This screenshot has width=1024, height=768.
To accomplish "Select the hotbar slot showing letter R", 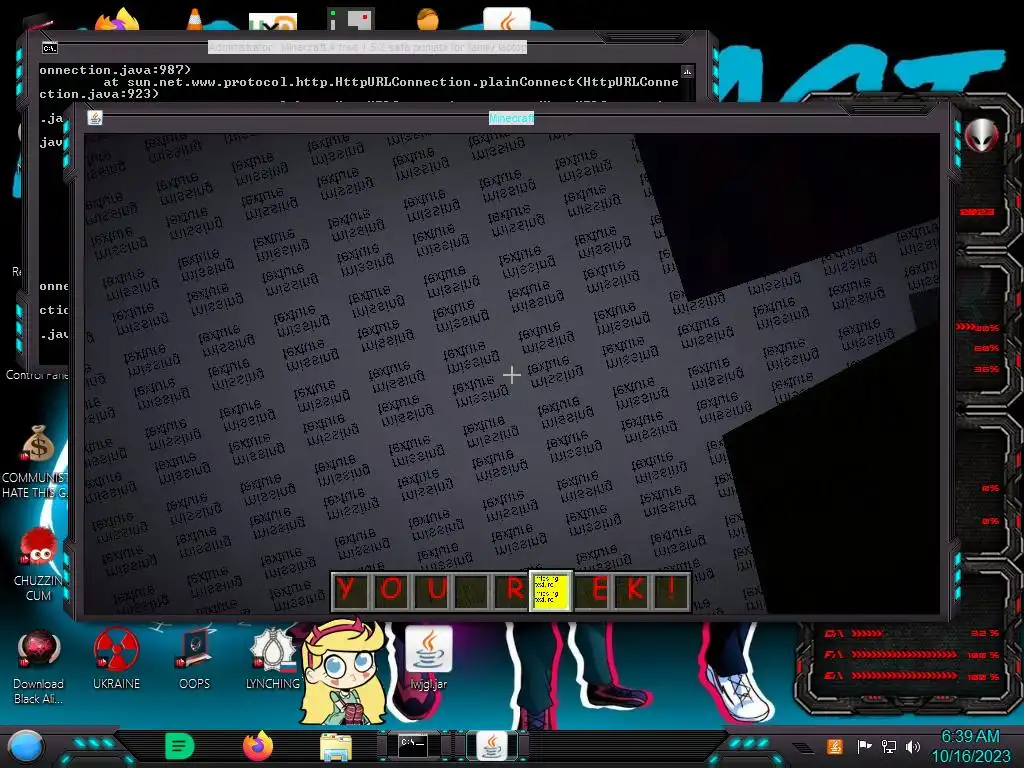I will pyautogui.click(x=510, y=591).
